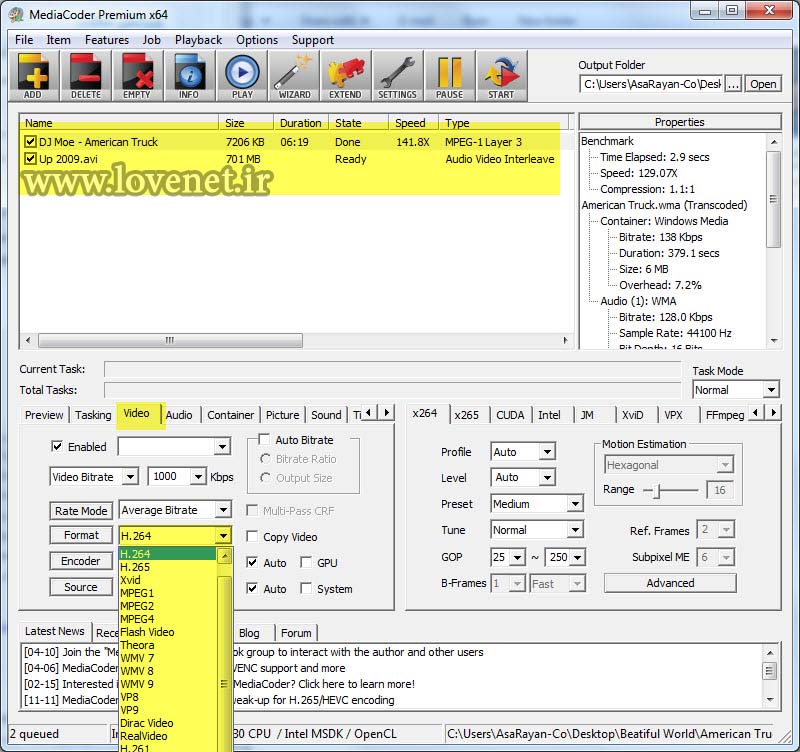The image size is (800, 752).
Task: Toggle the video Enabled checkbox
Action: point(57,446)
